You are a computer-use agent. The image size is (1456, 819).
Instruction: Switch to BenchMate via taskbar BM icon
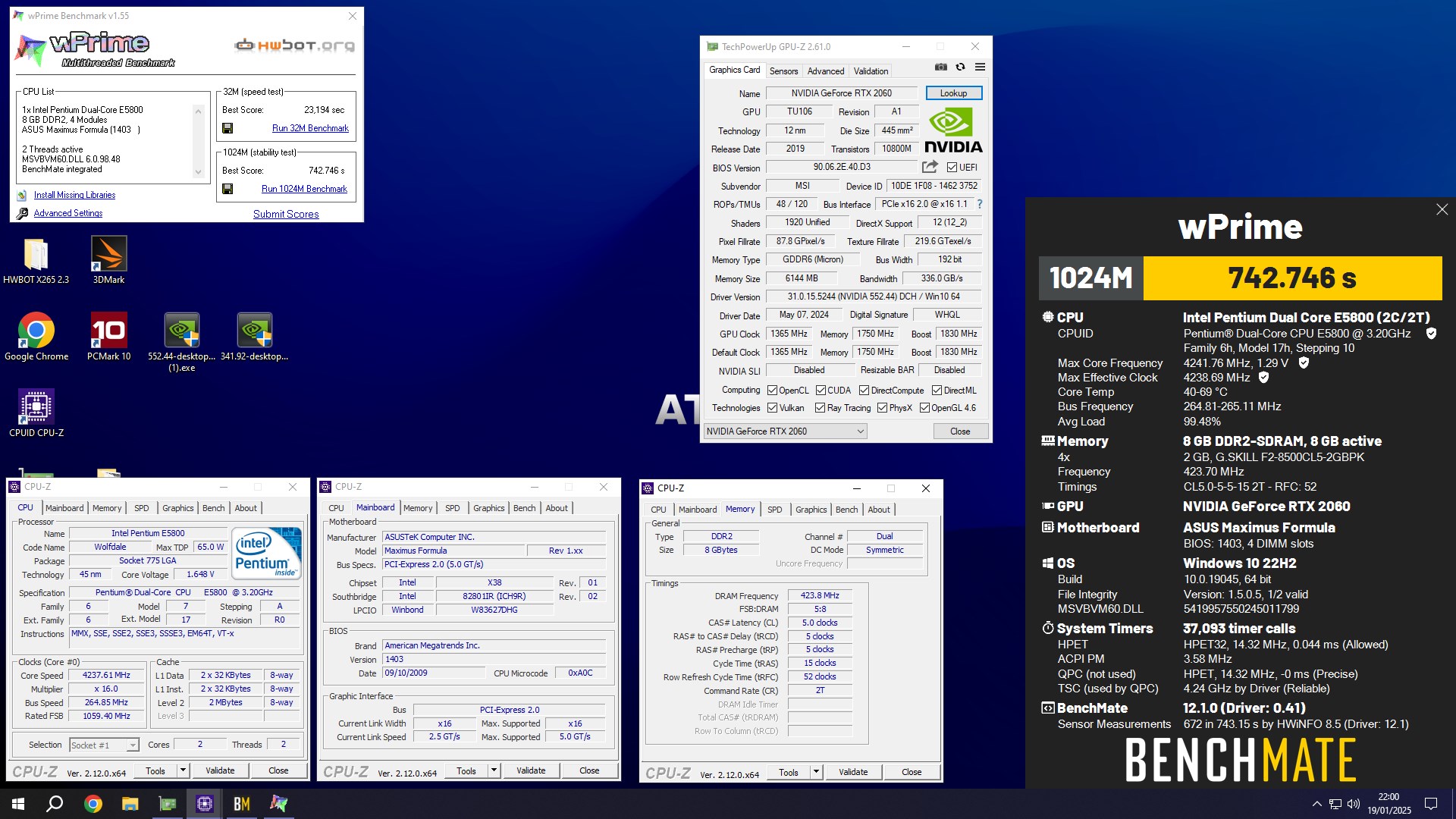tap(241, 804)
